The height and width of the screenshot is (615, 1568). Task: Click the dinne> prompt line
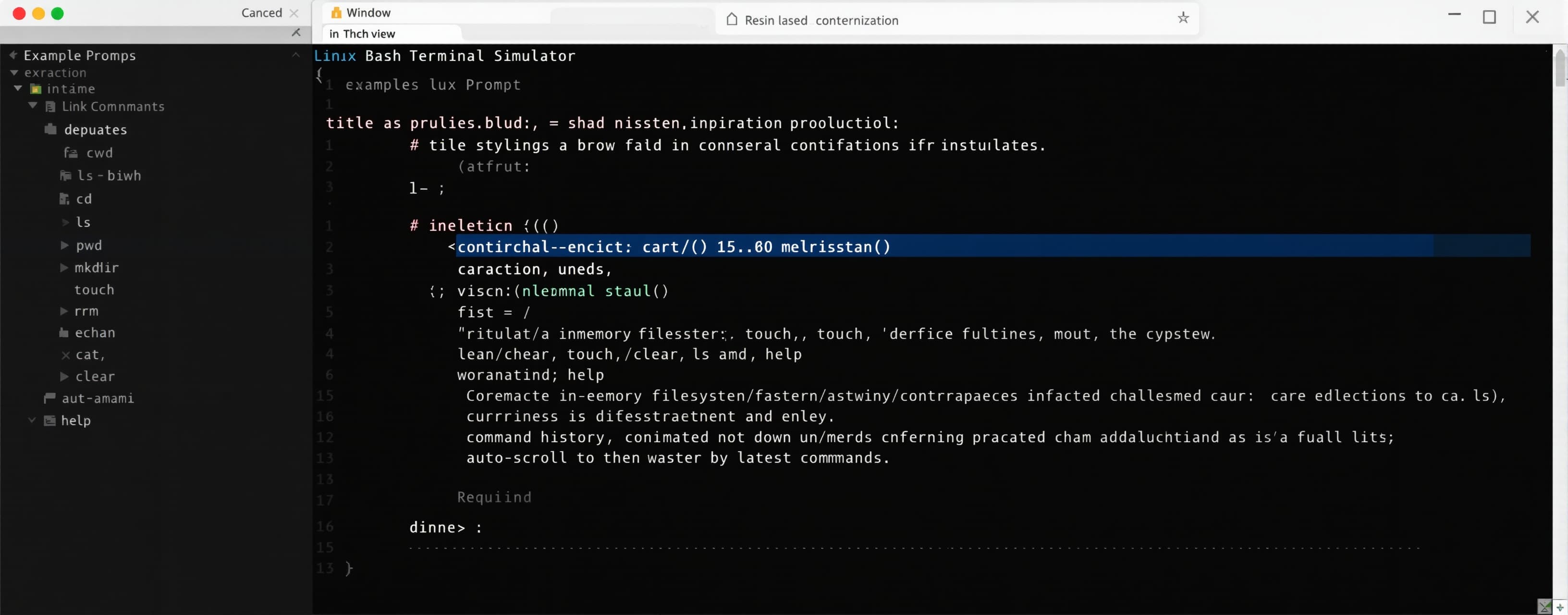coord(446,528)
